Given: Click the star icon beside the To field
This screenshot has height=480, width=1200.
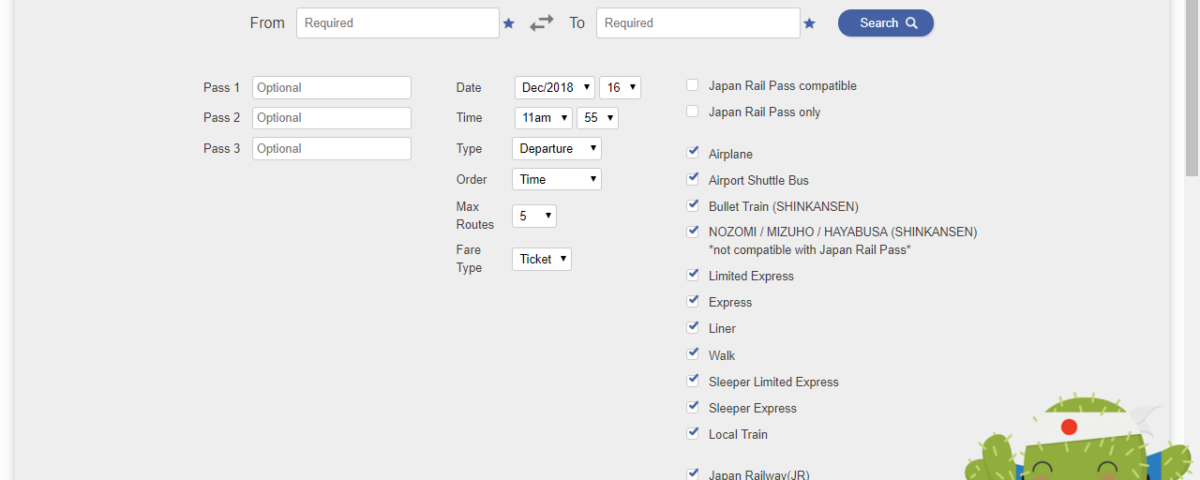Looking at the screenshot, I should click(x=809, y=23).
